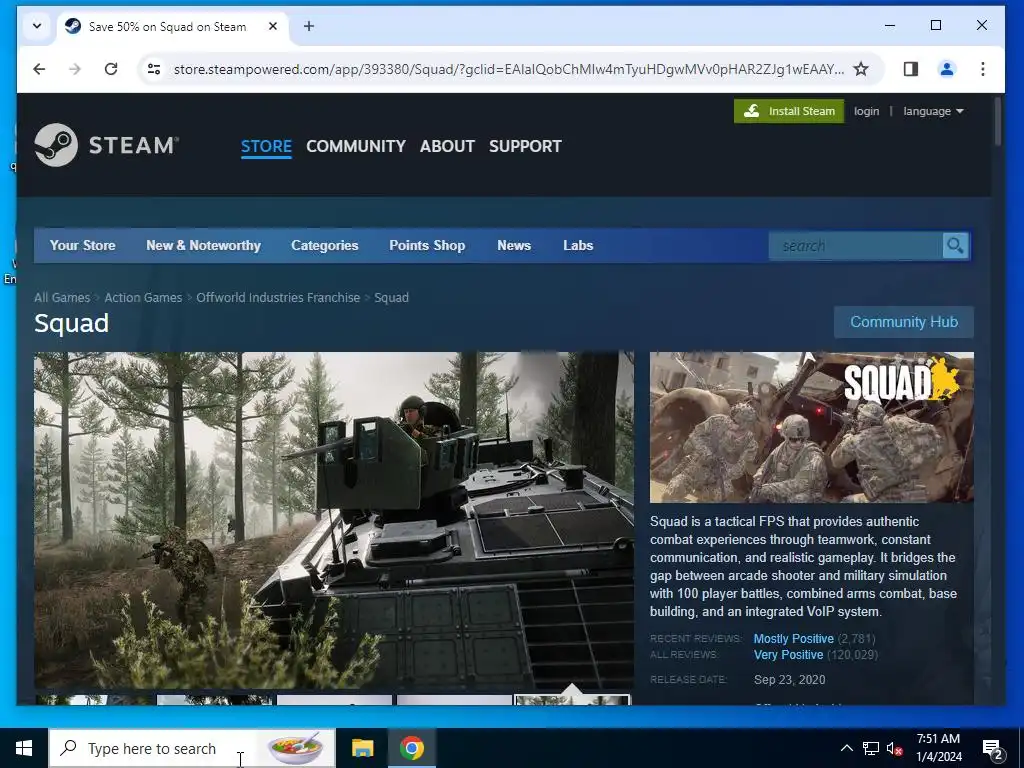
Task: Open the Chrome profile avatar
Action: coord(947,69)
